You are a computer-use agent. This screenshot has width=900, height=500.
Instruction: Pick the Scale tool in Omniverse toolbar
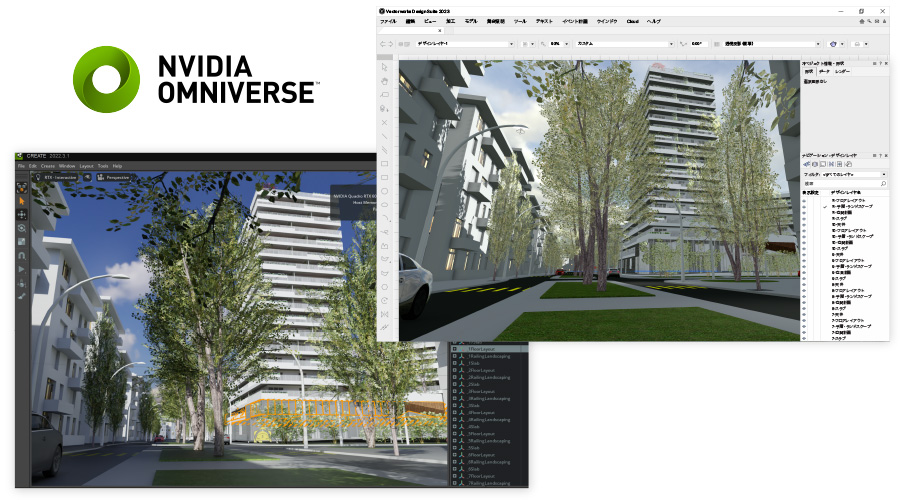22,242
